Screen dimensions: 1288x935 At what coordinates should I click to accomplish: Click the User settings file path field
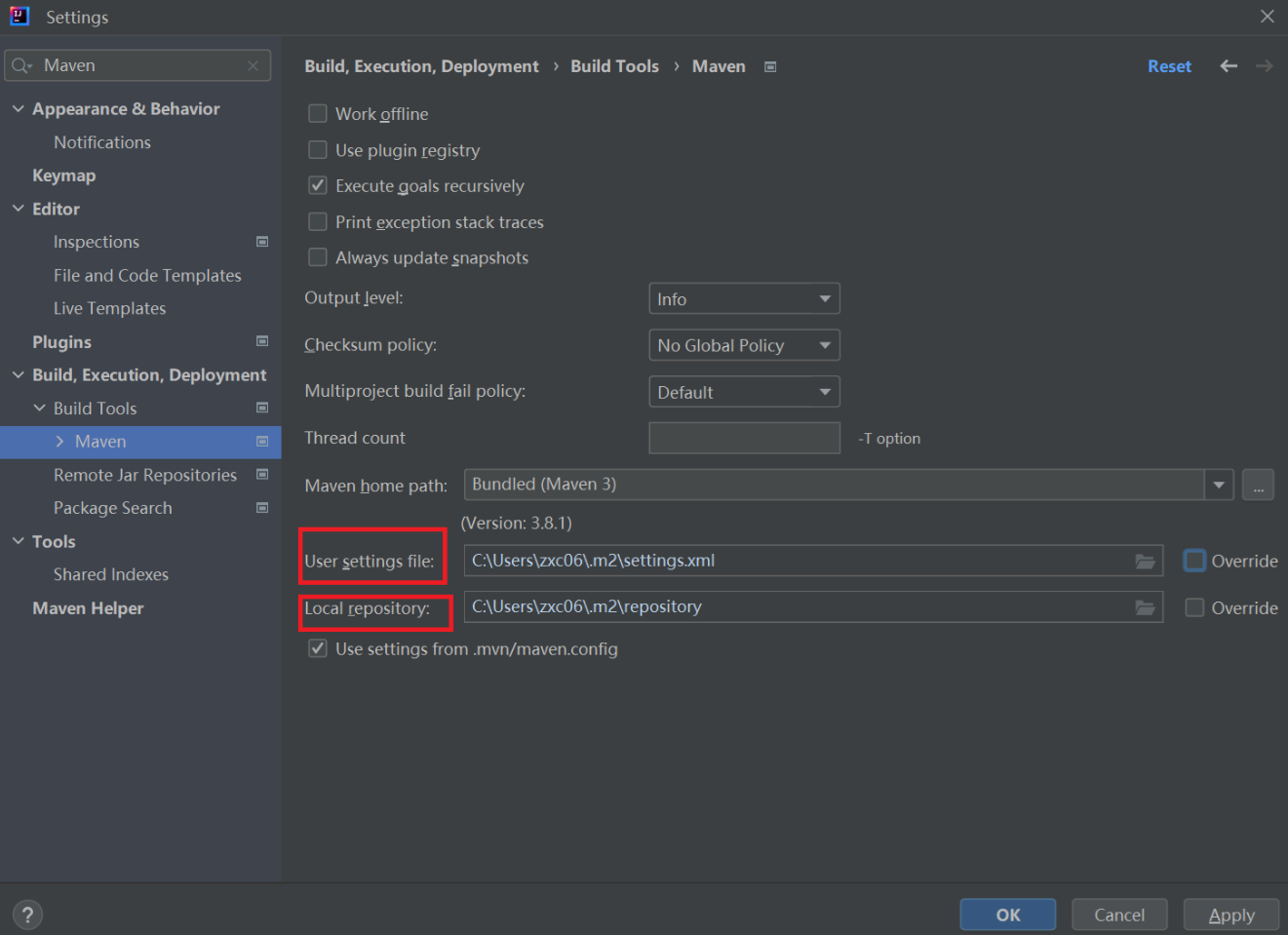[813, 561]
